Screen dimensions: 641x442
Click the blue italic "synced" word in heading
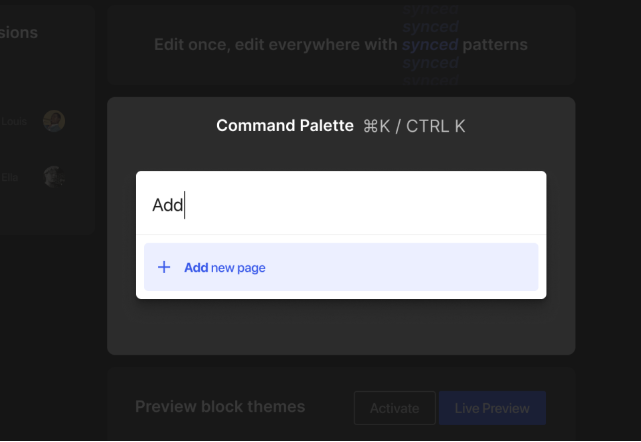430,45
